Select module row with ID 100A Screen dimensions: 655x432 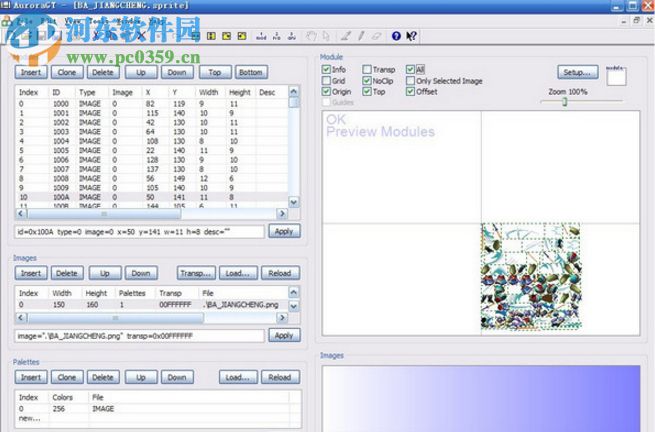click(152, 197)
